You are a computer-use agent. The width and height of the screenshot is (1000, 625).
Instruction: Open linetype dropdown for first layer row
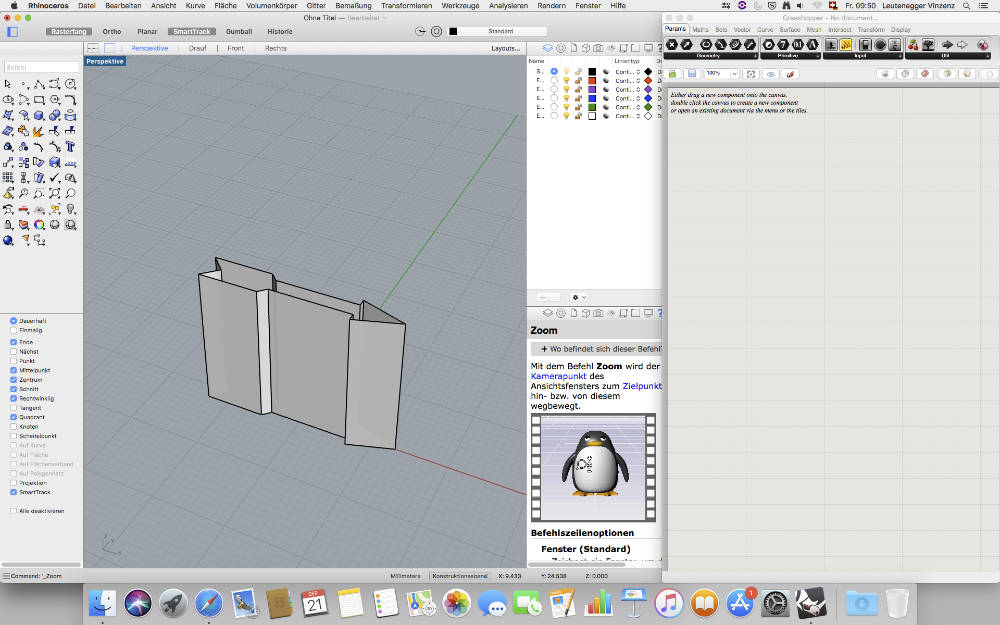click(628, 72)
